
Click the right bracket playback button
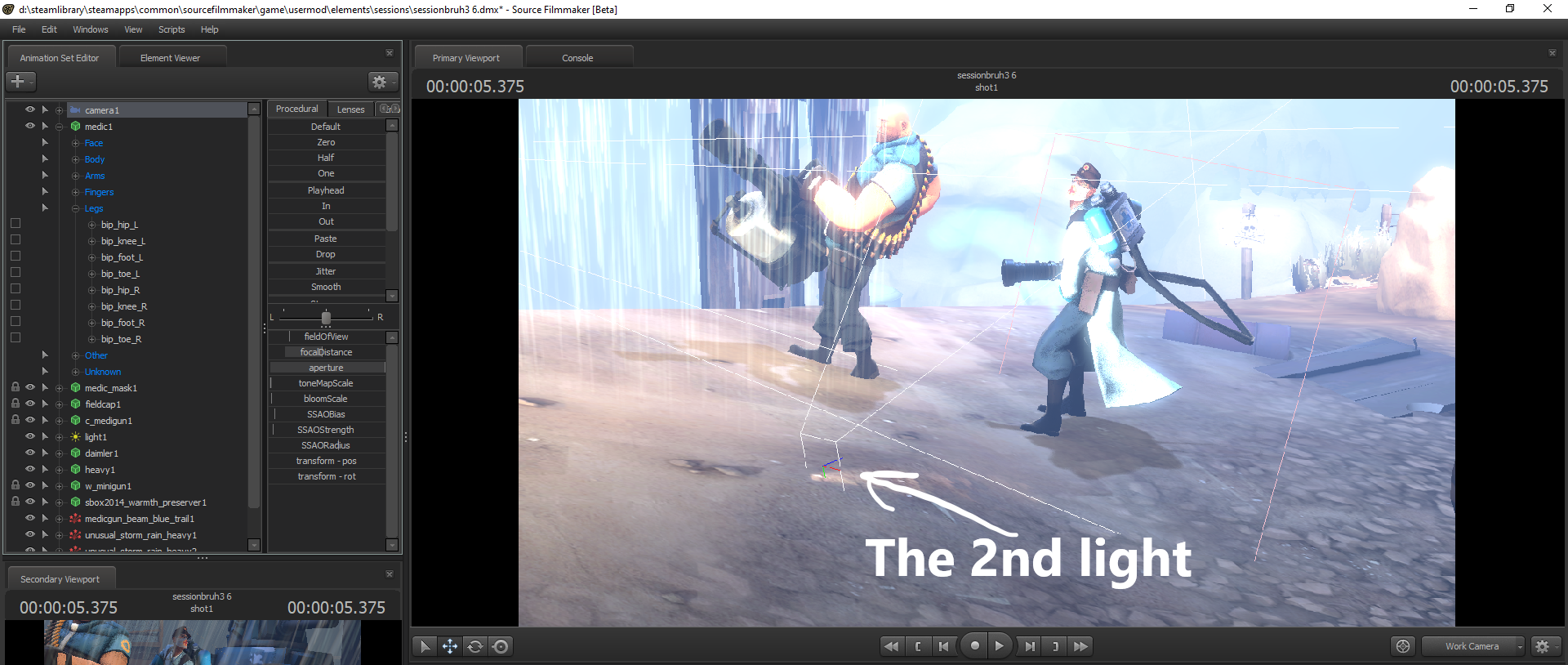(x=1056, y=646)
